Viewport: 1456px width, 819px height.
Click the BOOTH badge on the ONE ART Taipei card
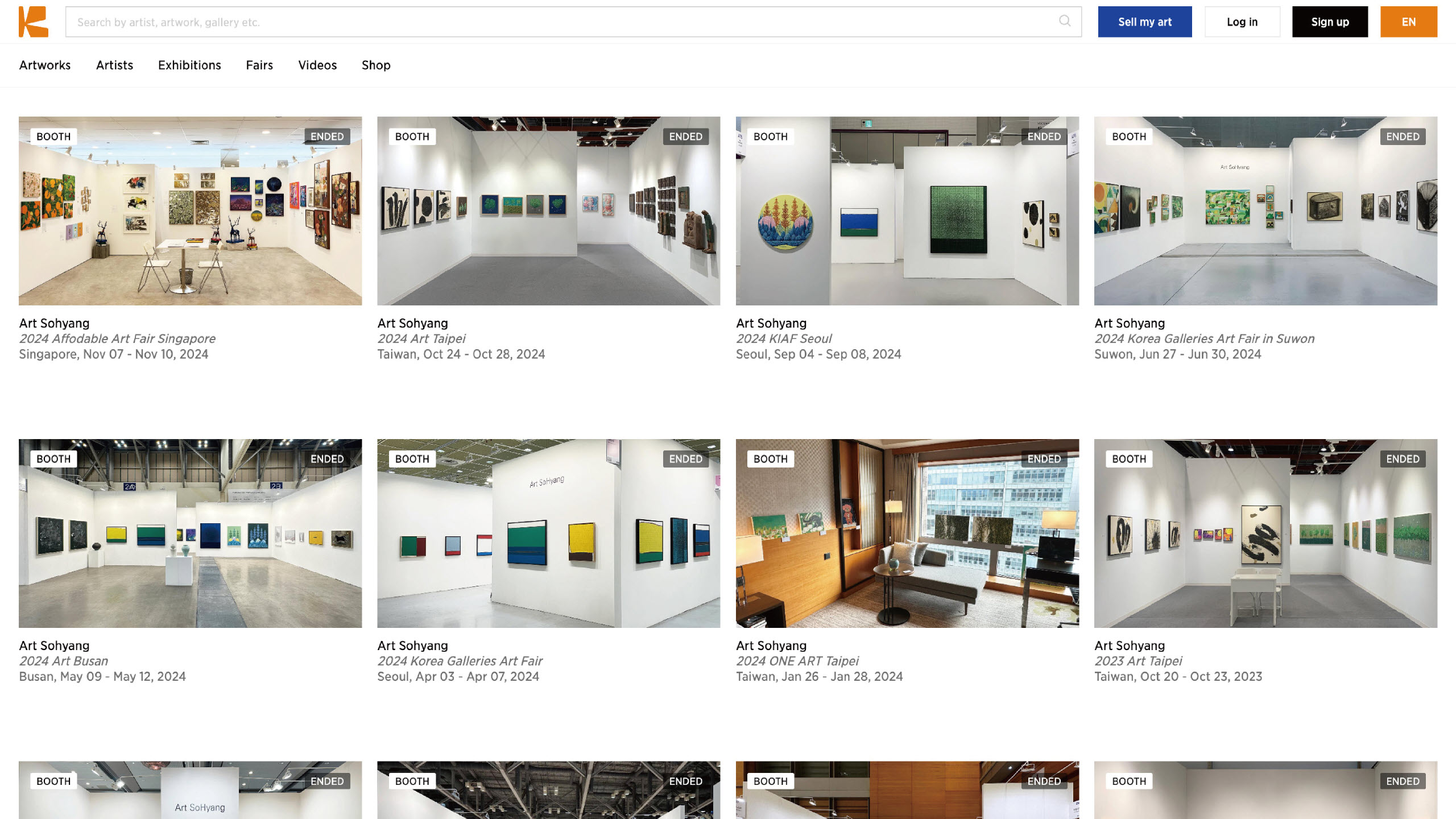(x=771, y=459)
